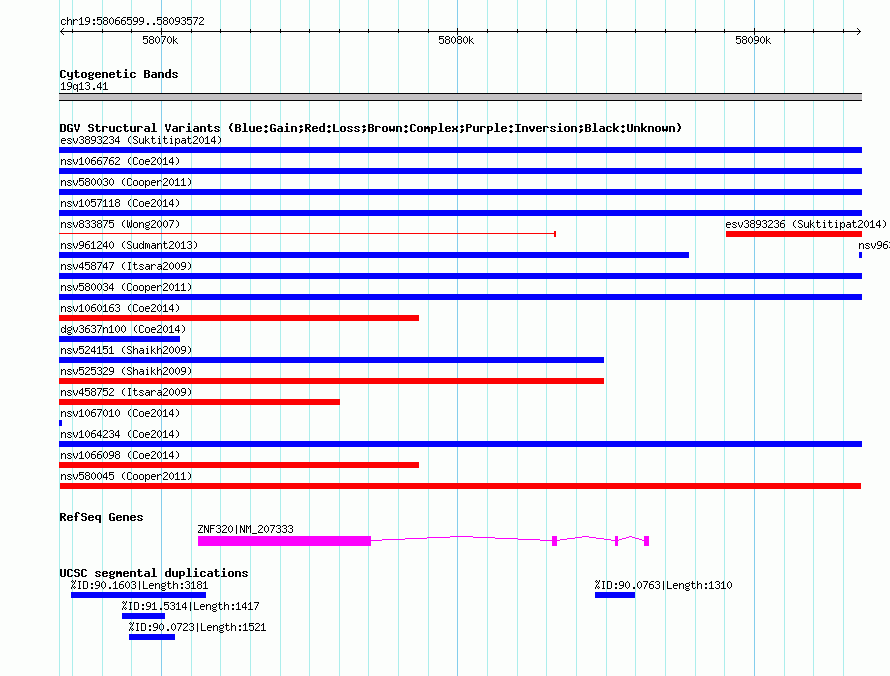This screenshot has height=676, width=890.
Task: Click the %ID:91.5314|Length:1417 duplication label
Action: tap(190, 606)
